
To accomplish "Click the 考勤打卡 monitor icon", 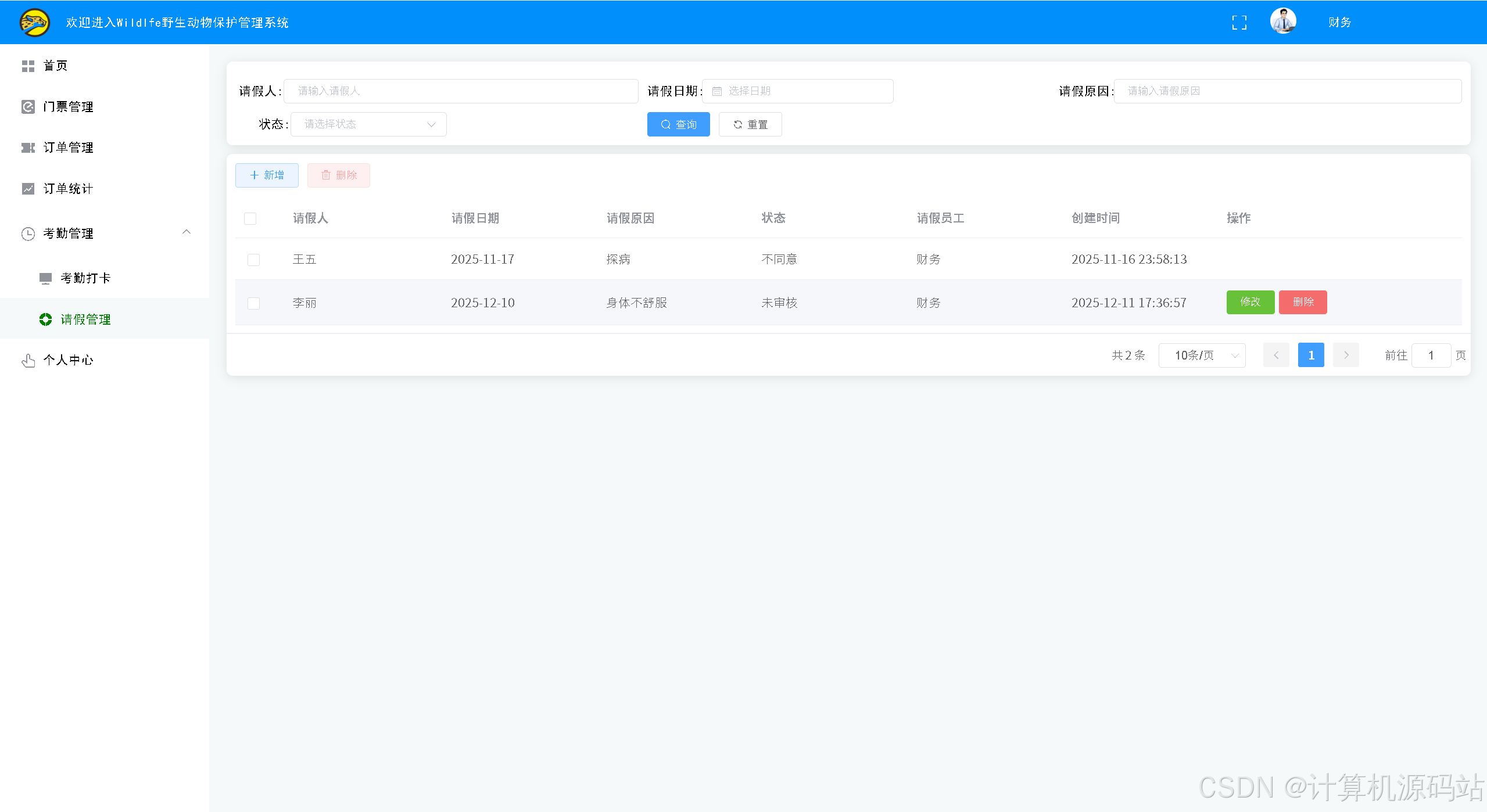I will pos(45,278).
